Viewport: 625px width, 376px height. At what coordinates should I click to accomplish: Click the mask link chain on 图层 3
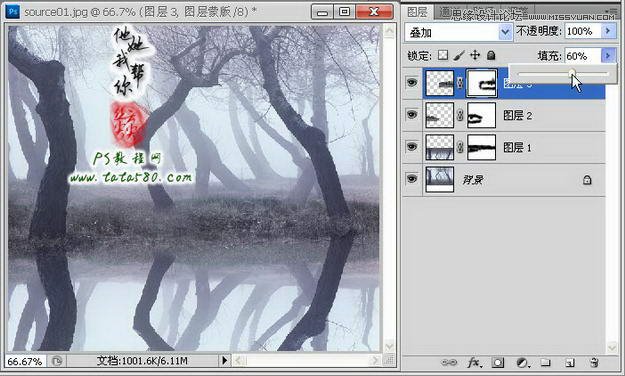(460, 83)
